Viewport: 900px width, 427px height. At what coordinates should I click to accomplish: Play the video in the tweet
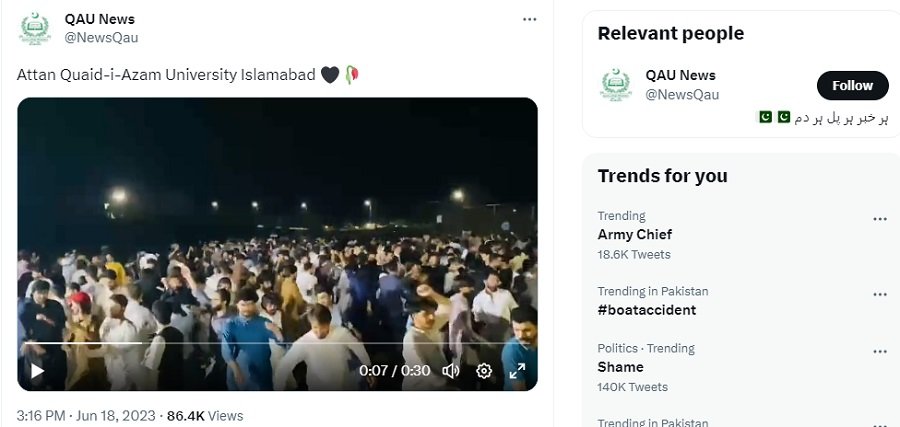point(37,371)
